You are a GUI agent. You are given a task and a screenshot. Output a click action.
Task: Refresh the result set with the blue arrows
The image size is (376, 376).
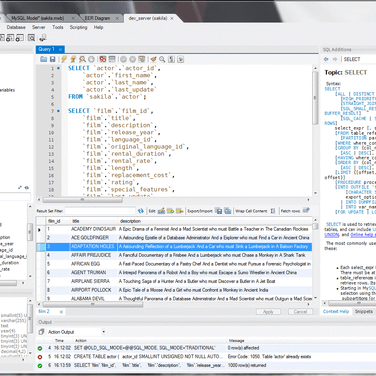141,211
